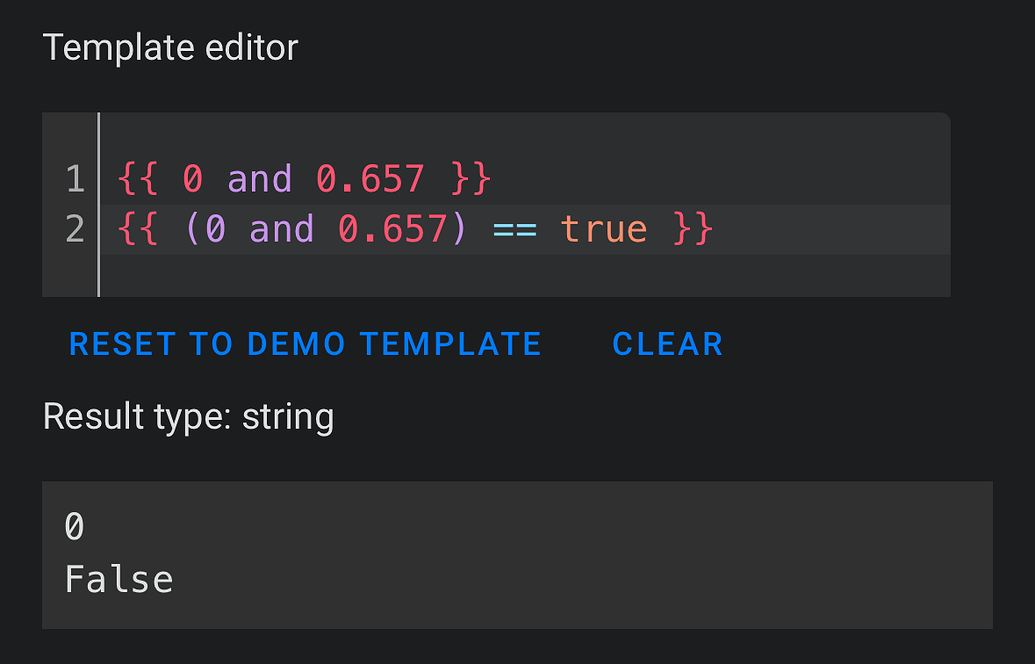Click the first 0 on line 1
Image resolution: width=1035 pixels, height=664 pixels.
click(x=193, y=180)
